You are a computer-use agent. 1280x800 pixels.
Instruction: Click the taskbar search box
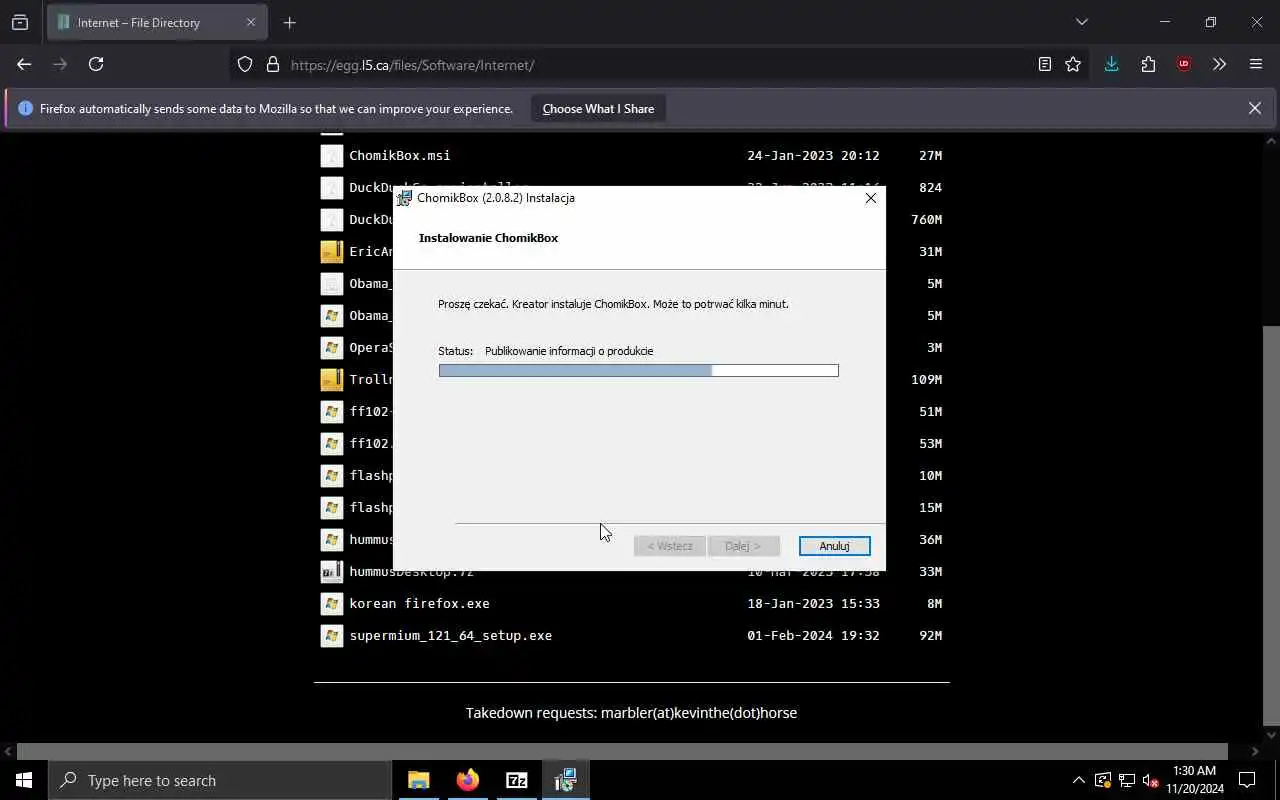(220, 780)
